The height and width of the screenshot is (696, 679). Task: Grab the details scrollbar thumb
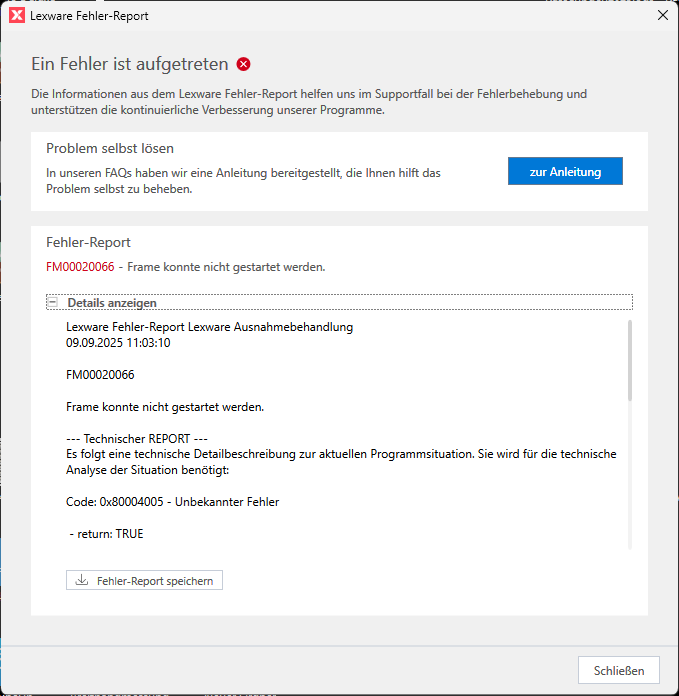tap(630, 360)
